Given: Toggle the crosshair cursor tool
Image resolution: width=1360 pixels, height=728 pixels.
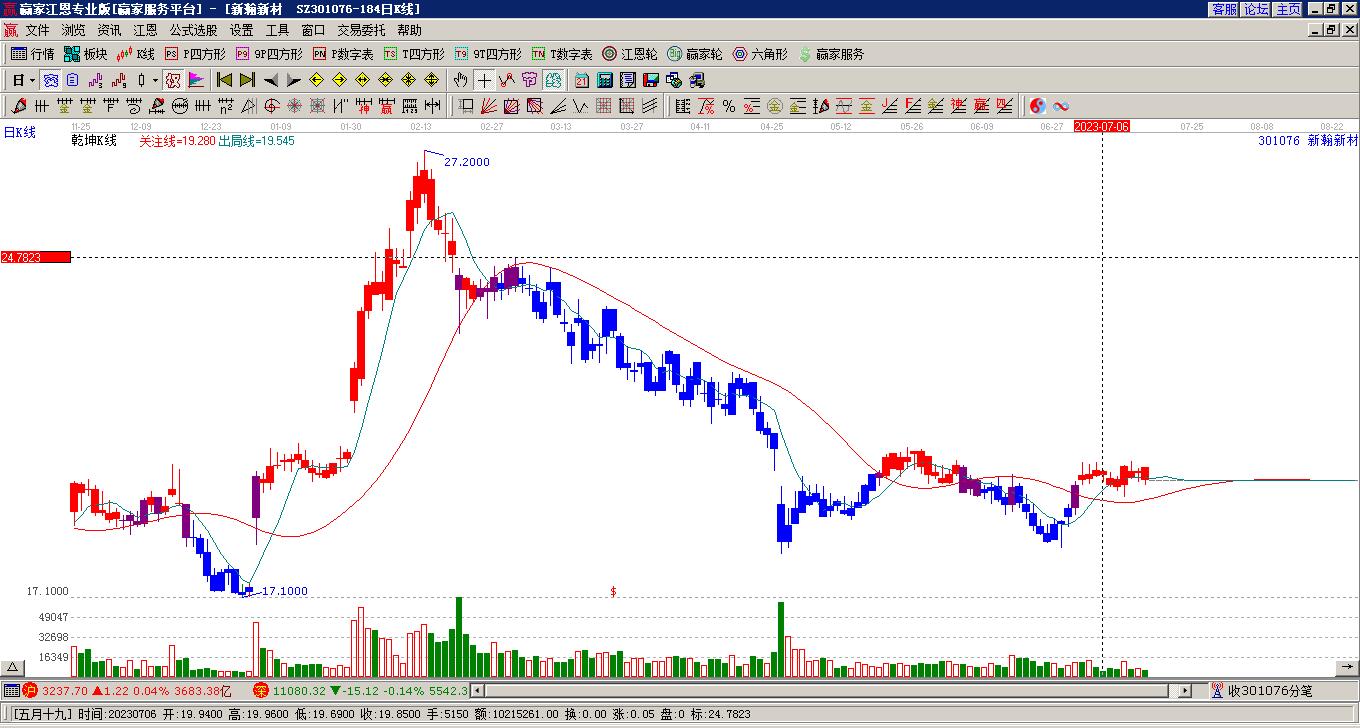Looking at the screenshot, I should pyautogui.click(x=484, y=80).
